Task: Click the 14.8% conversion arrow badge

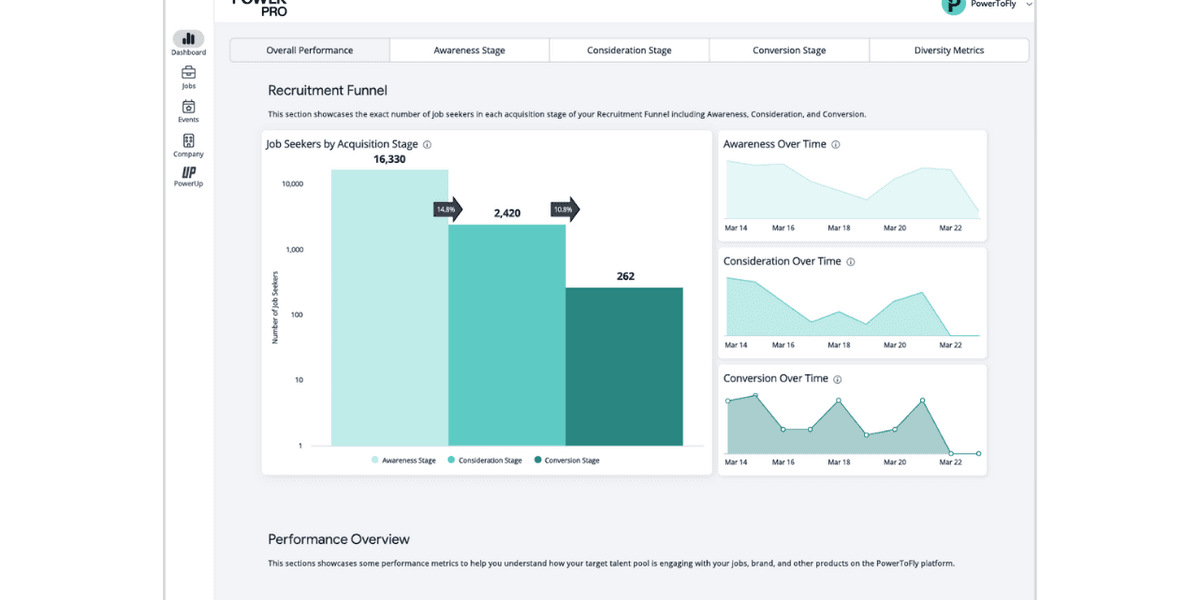Action: [448, 209]
